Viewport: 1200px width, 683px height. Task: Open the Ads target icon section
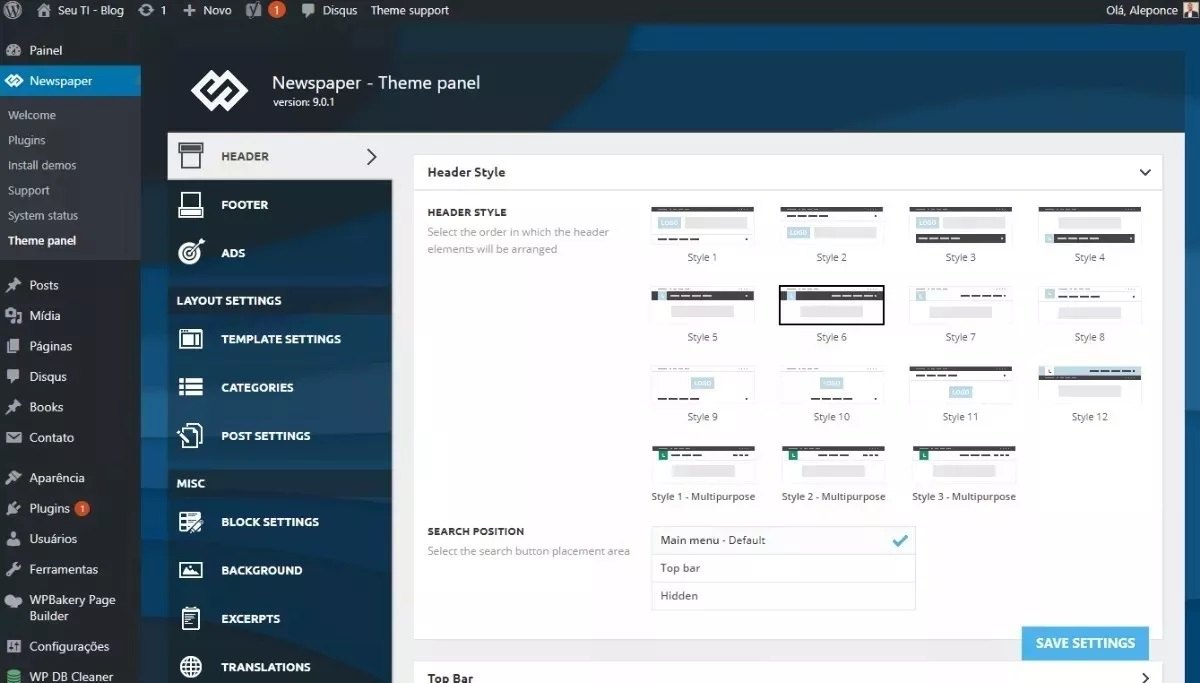191,253
